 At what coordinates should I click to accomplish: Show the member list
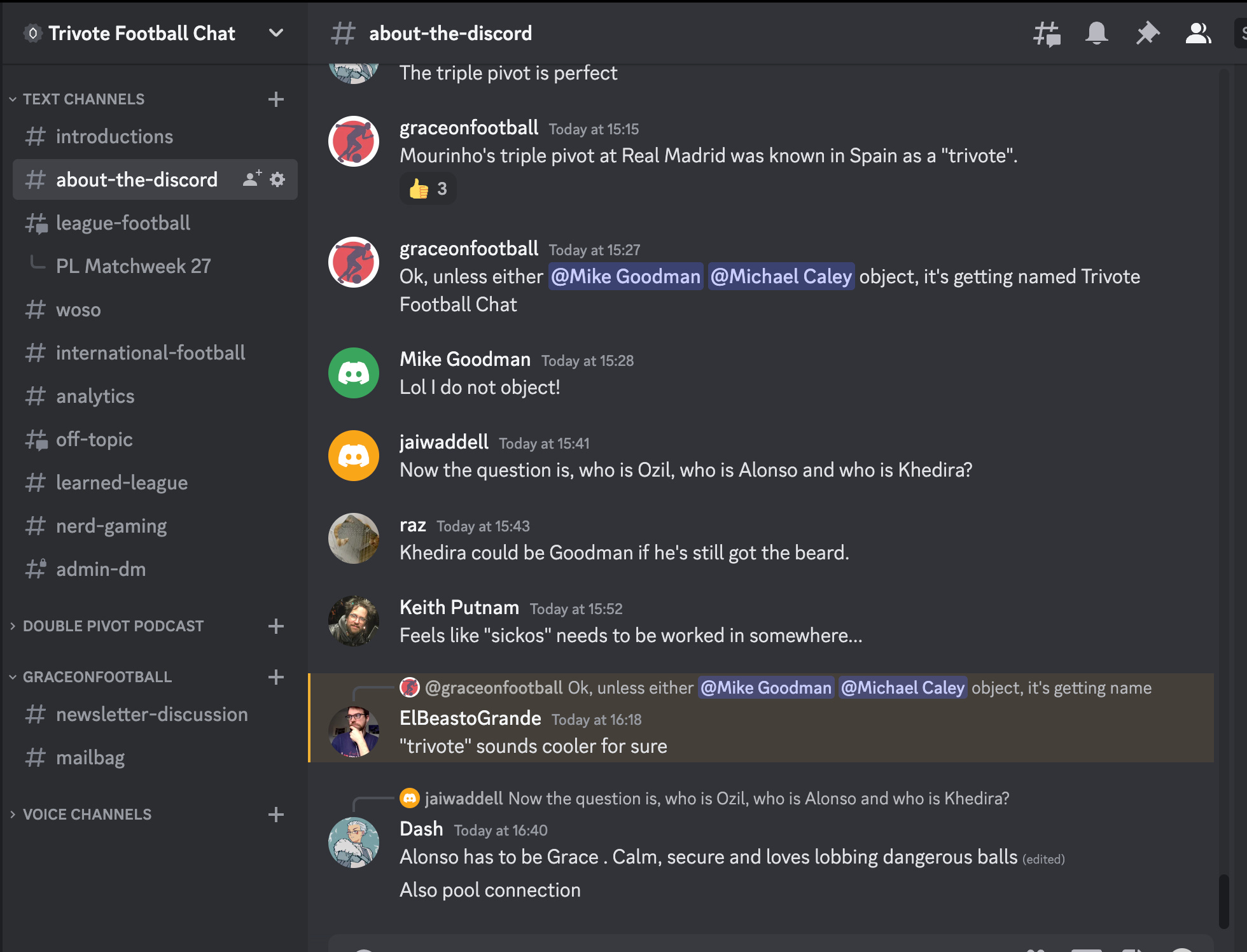pyautogui.click(x=1198, y=33)
